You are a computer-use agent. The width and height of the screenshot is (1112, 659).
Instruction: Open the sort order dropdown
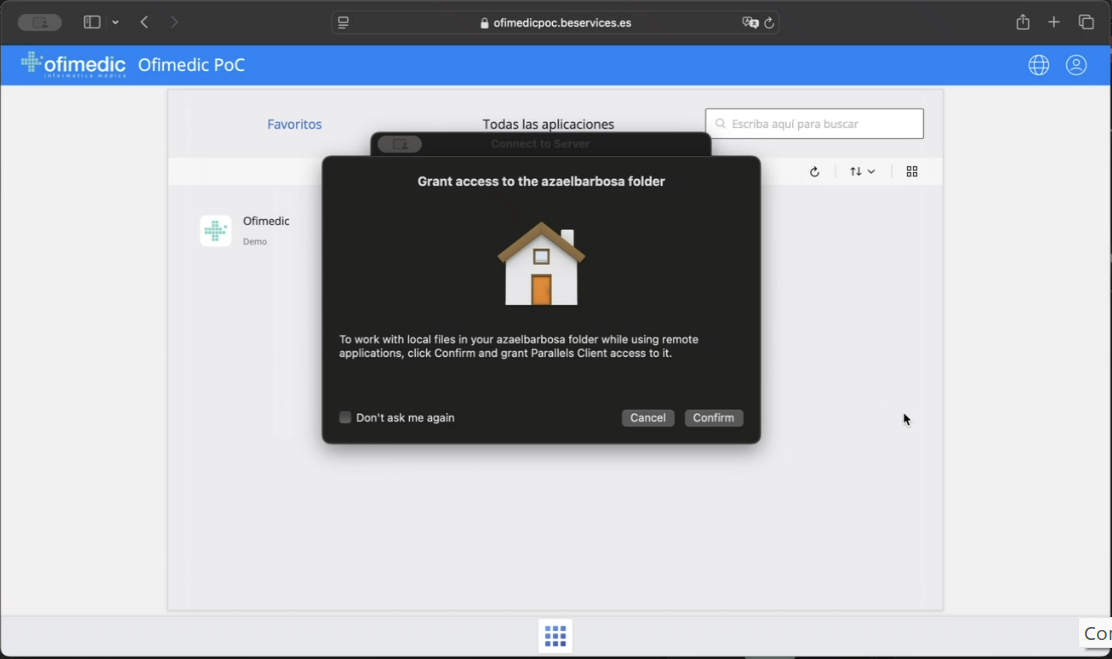coord(862,172)
